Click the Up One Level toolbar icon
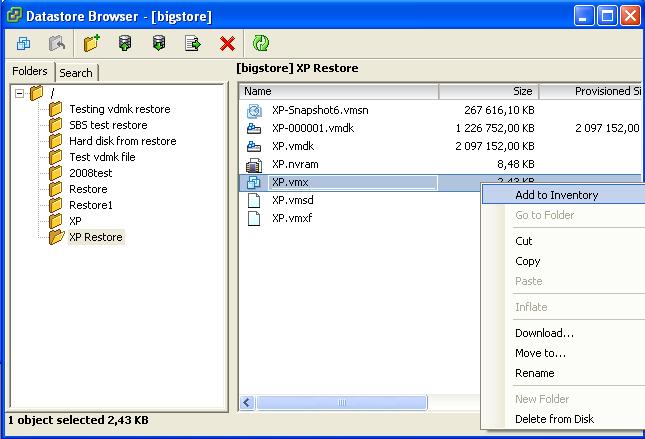645x439 pixels. point(57,43)
